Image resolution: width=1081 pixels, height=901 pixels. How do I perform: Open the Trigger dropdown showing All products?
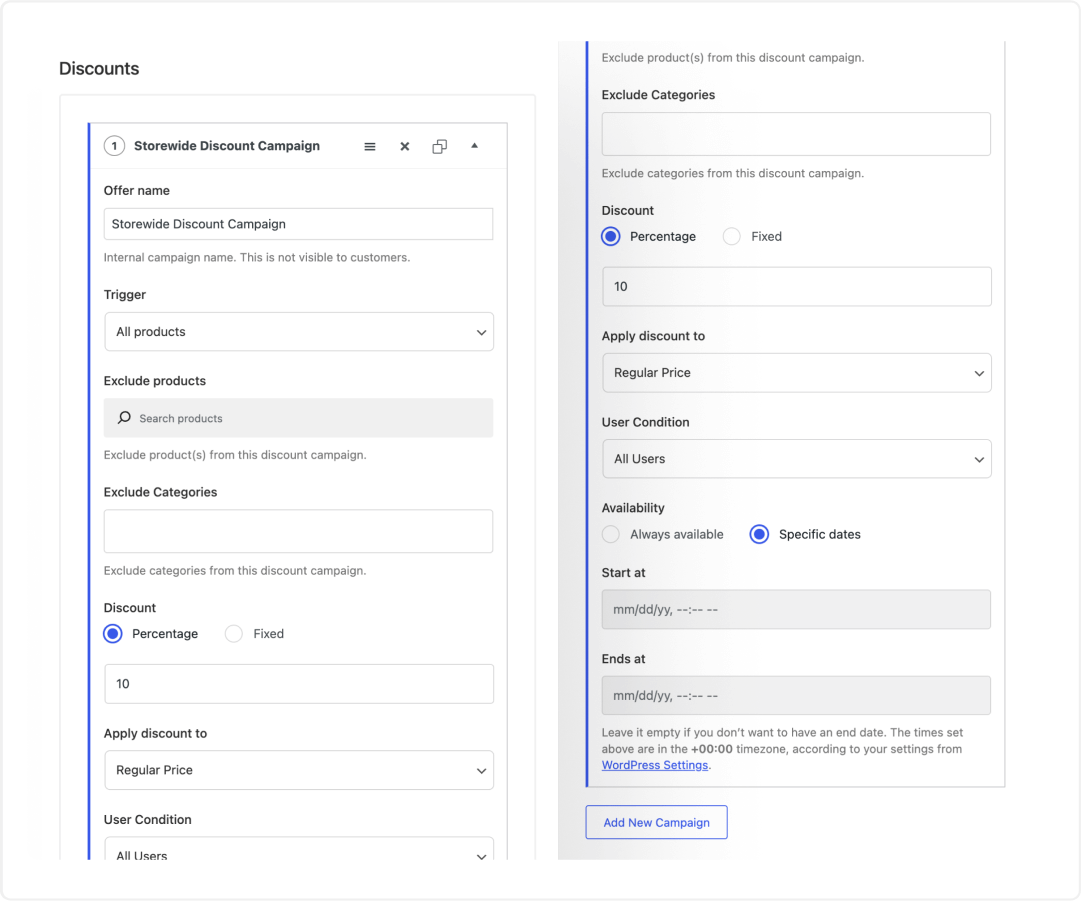click(299, 332)
